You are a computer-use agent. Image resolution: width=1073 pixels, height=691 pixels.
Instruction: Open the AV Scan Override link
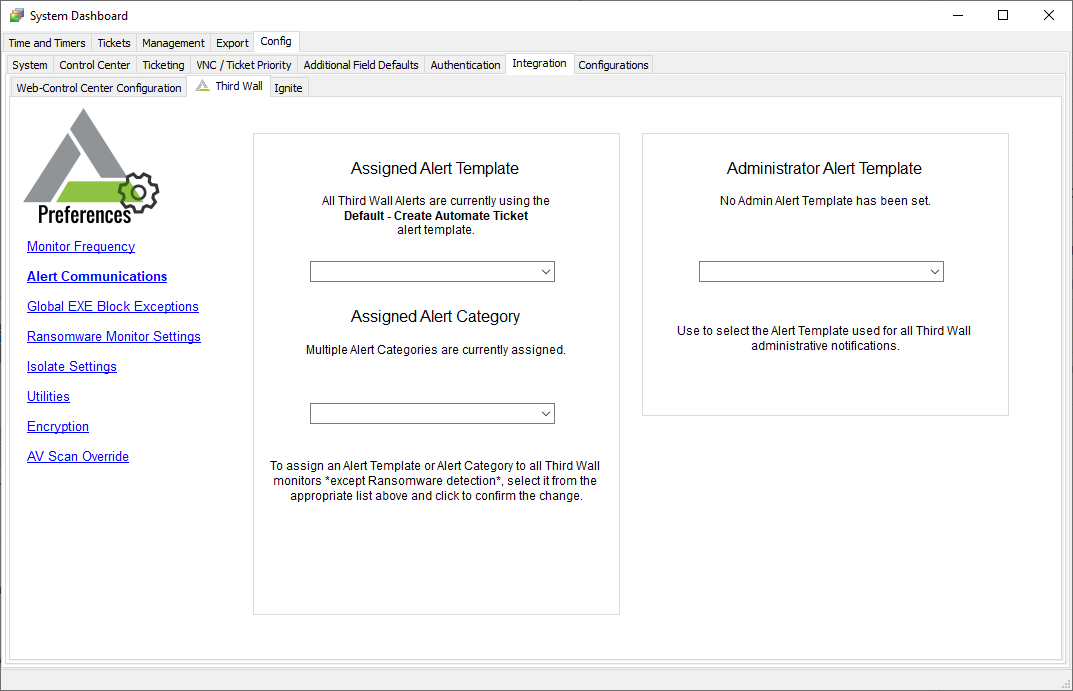[x=78, y=456]
